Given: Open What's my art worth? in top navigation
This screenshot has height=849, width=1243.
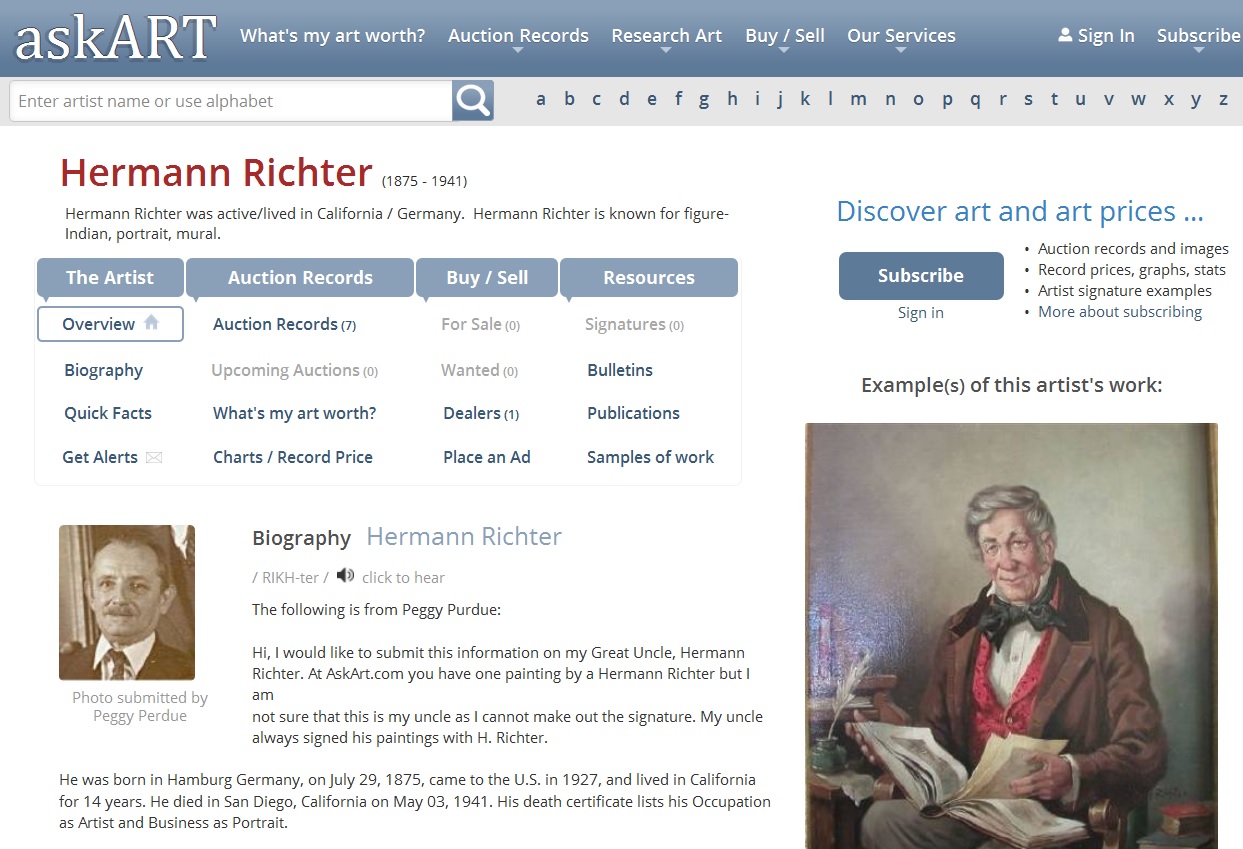Looking at the screenshot, I should pyautogui.click(x=332, y=35).
